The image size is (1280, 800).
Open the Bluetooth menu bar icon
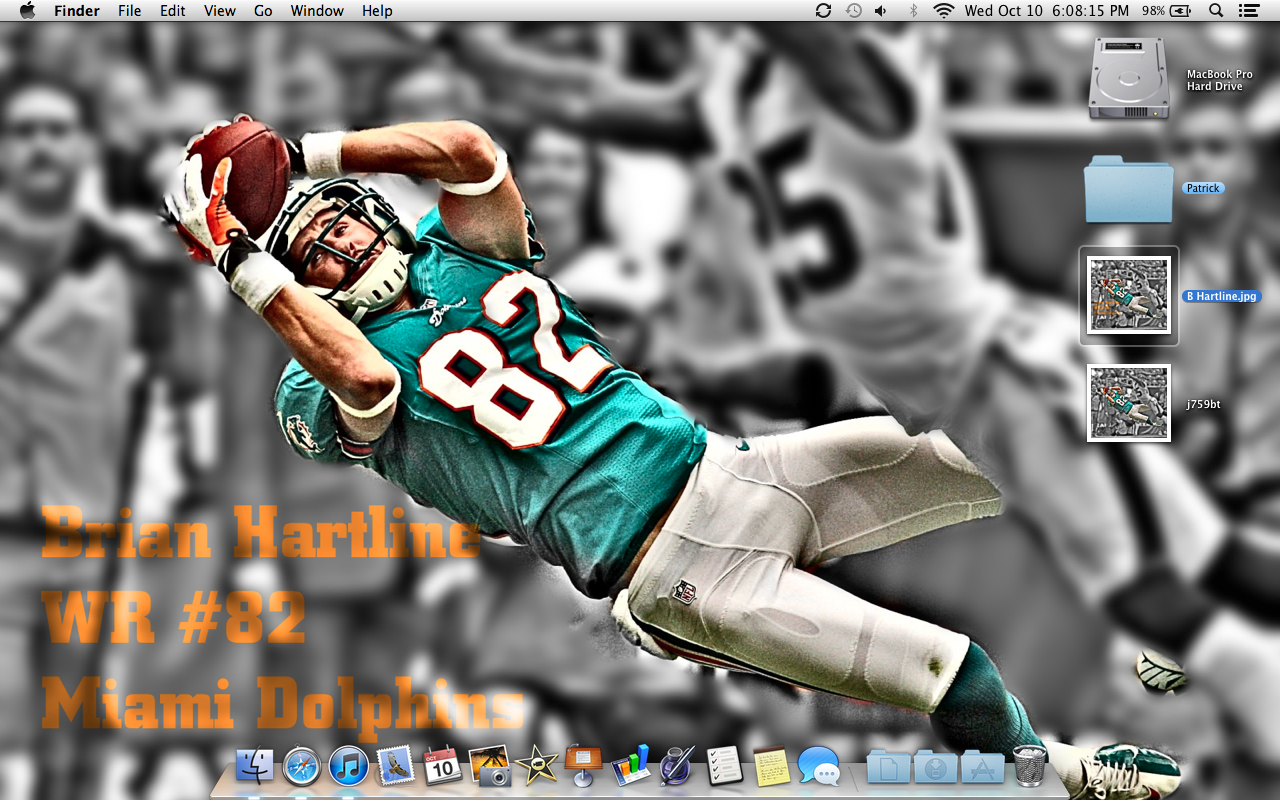click(x=912, y=11)
